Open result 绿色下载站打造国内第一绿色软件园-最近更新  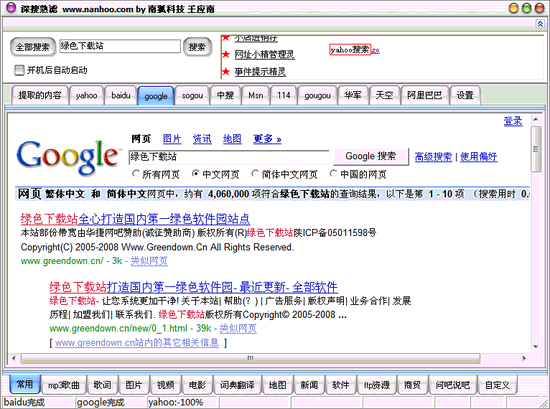coord(193,287)
